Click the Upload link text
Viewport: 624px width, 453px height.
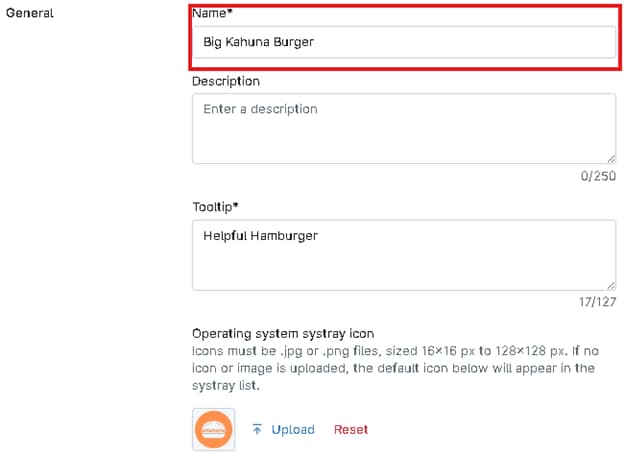[293, 430]
